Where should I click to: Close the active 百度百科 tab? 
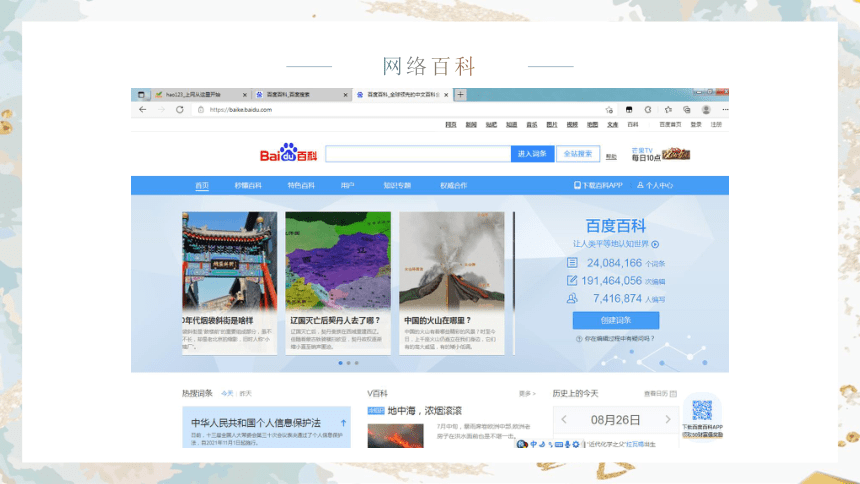(446, 95)
